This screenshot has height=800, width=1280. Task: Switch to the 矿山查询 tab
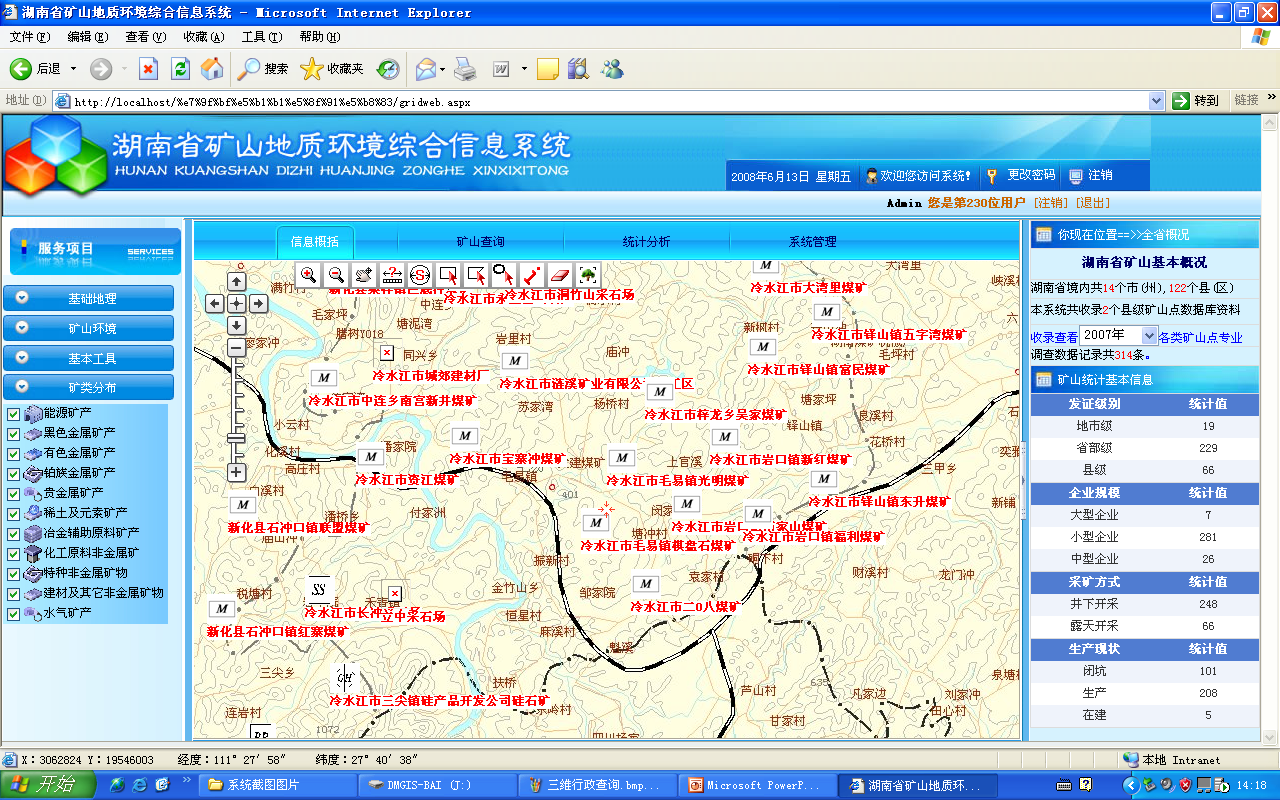click(480, 242)
